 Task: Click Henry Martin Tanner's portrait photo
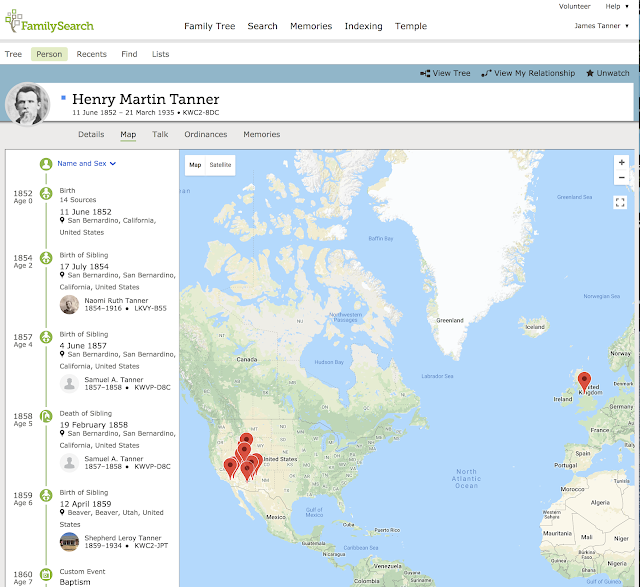click(28, 104)
